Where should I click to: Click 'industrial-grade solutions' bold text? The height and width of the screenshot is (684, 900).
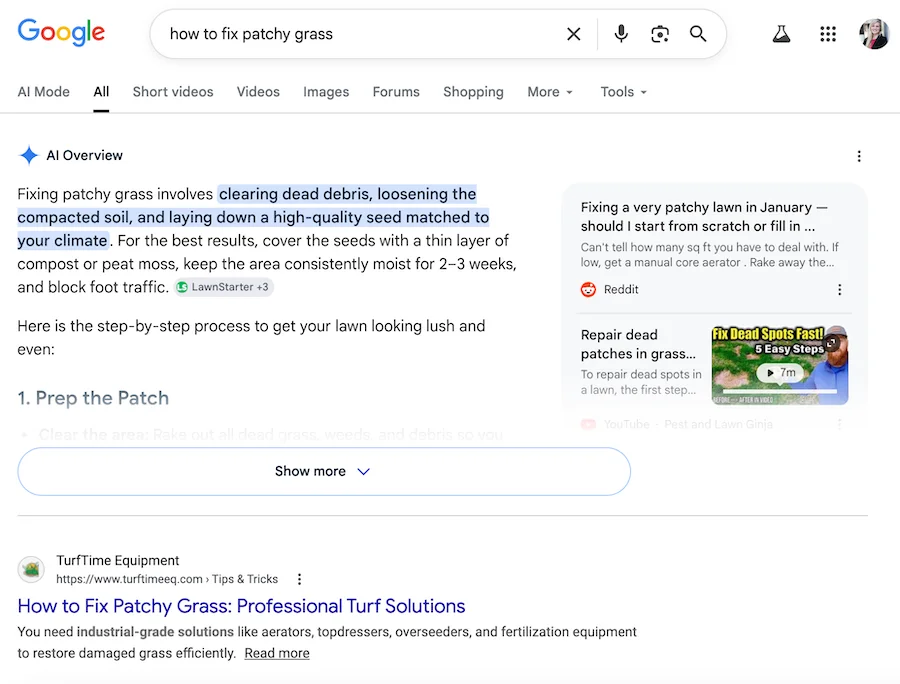tap(155, 632)
